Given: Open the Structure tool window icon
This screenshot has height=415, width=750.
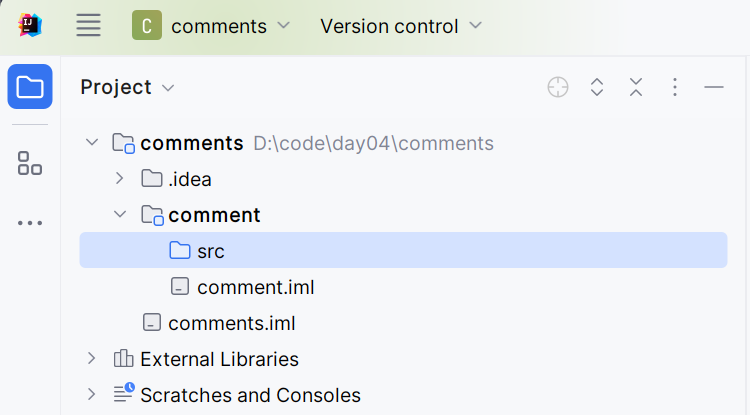Looking at the screenshot, I should click(30, 163).
